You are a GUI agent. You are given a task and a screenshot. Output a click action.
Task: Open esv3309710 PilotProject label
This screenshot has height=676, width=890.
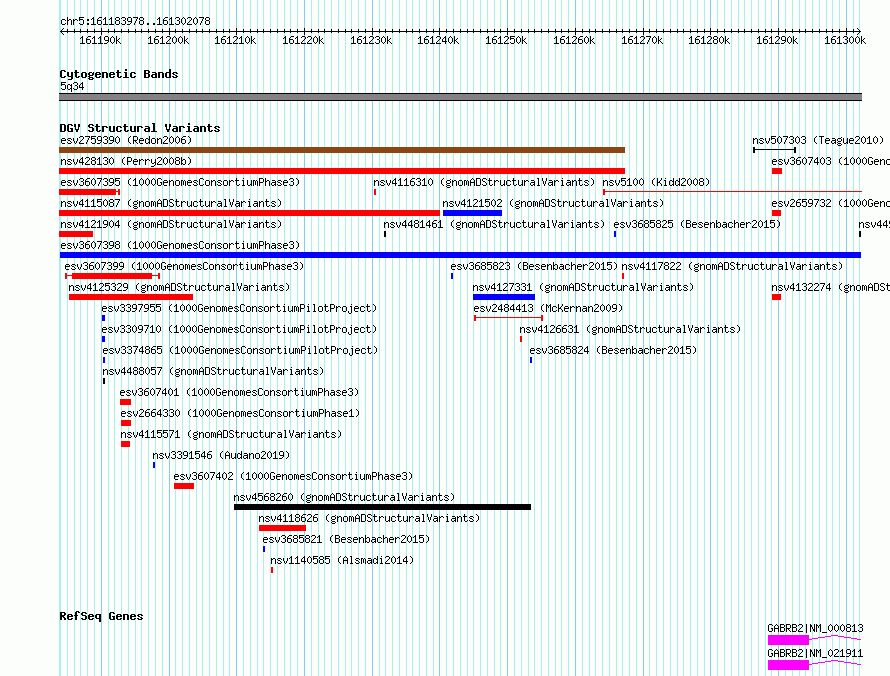pos(240,329)
